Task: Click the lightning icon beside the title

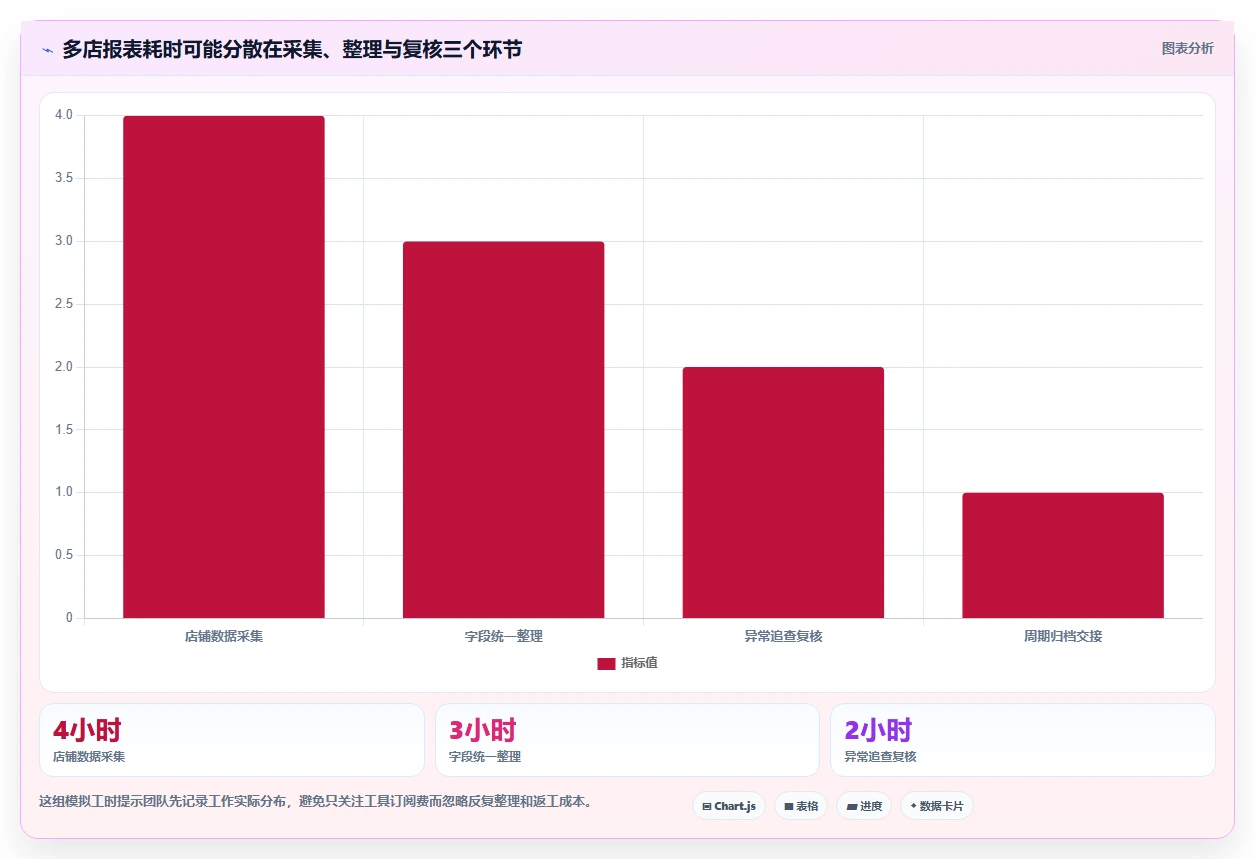Action: [47, 50]
